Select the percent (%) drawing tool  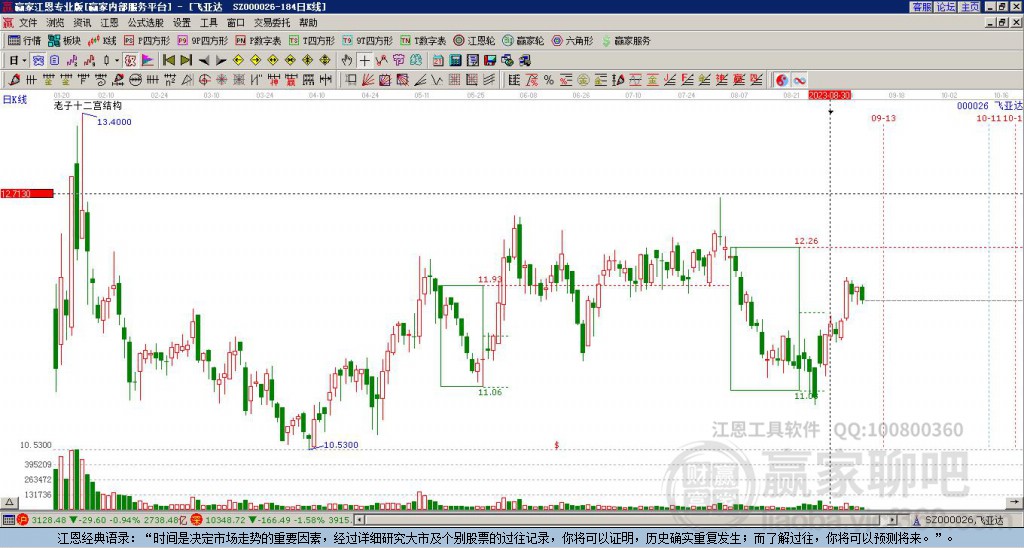[x=549, y=80]
